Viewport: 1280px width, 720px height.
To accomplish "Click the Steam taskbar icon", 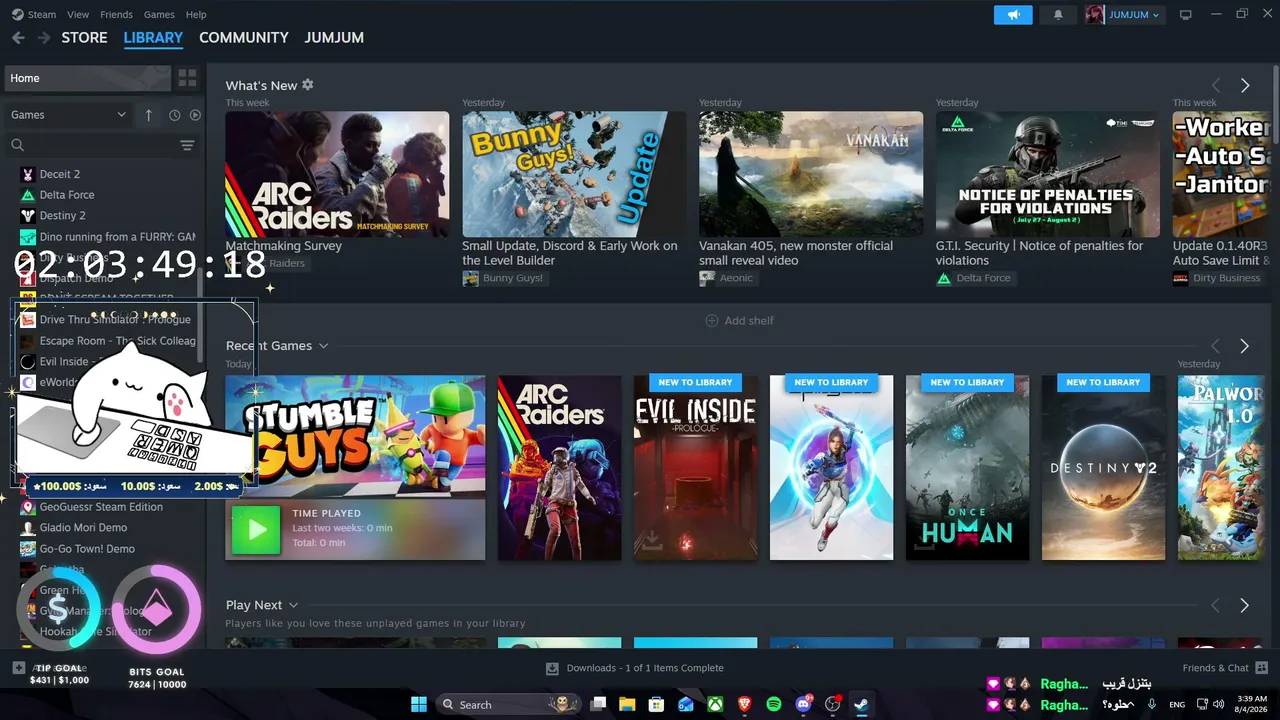I will pyautogui.click(x=861, y=704).
